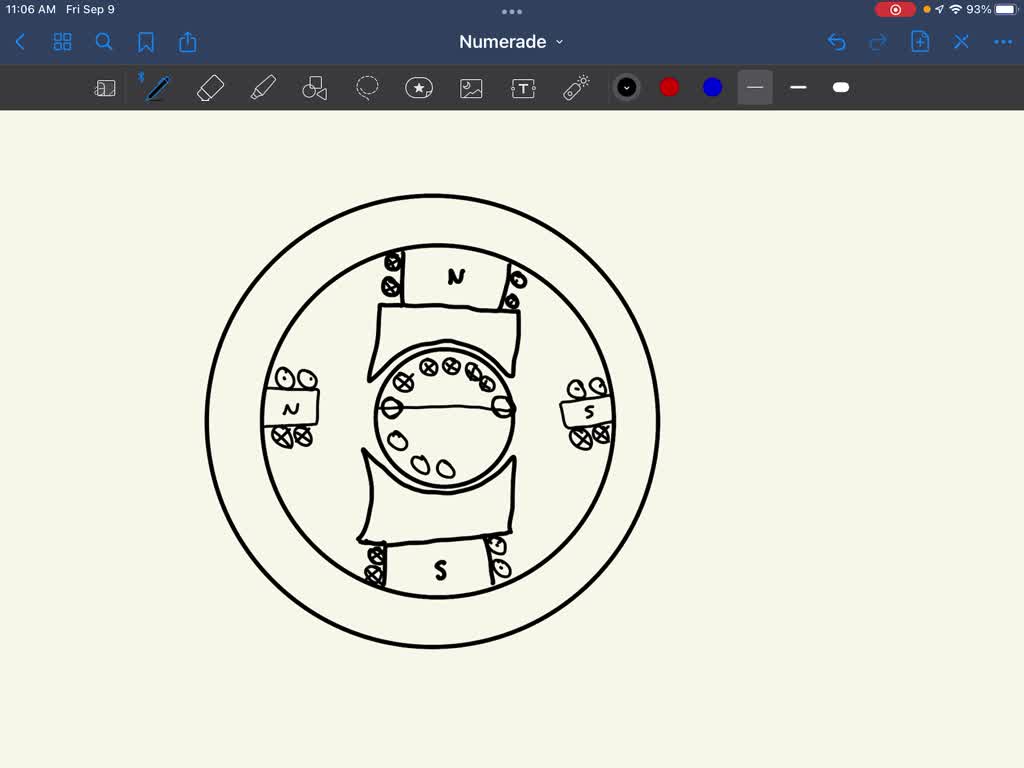Select the Eraser tool

[210, 87]
